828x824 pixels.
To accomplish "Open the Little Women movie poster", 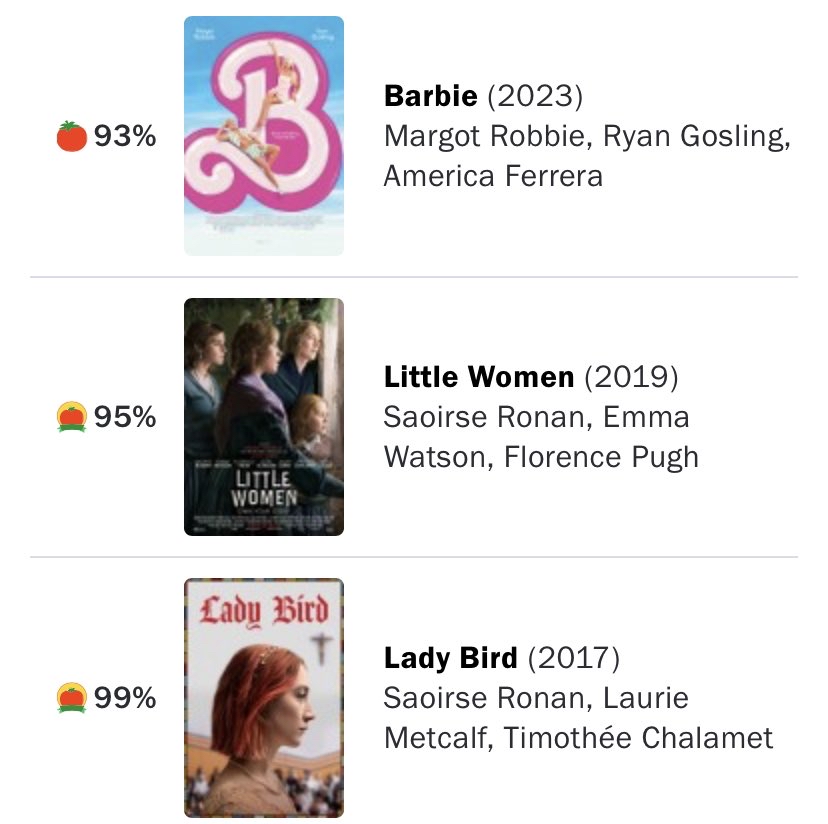I will click(264, 416).
